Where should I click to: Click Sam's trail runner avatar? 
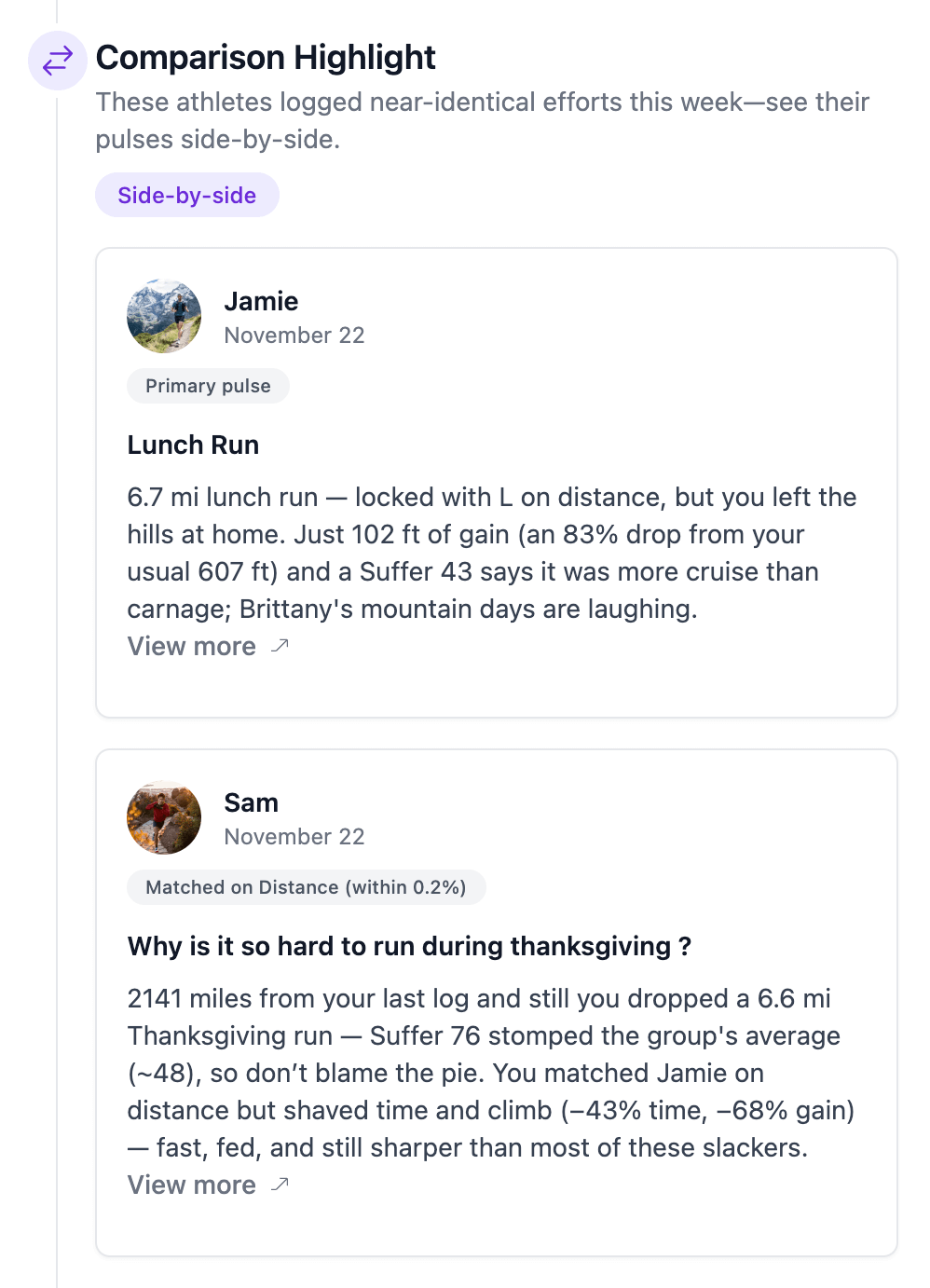tap(164, 817)
